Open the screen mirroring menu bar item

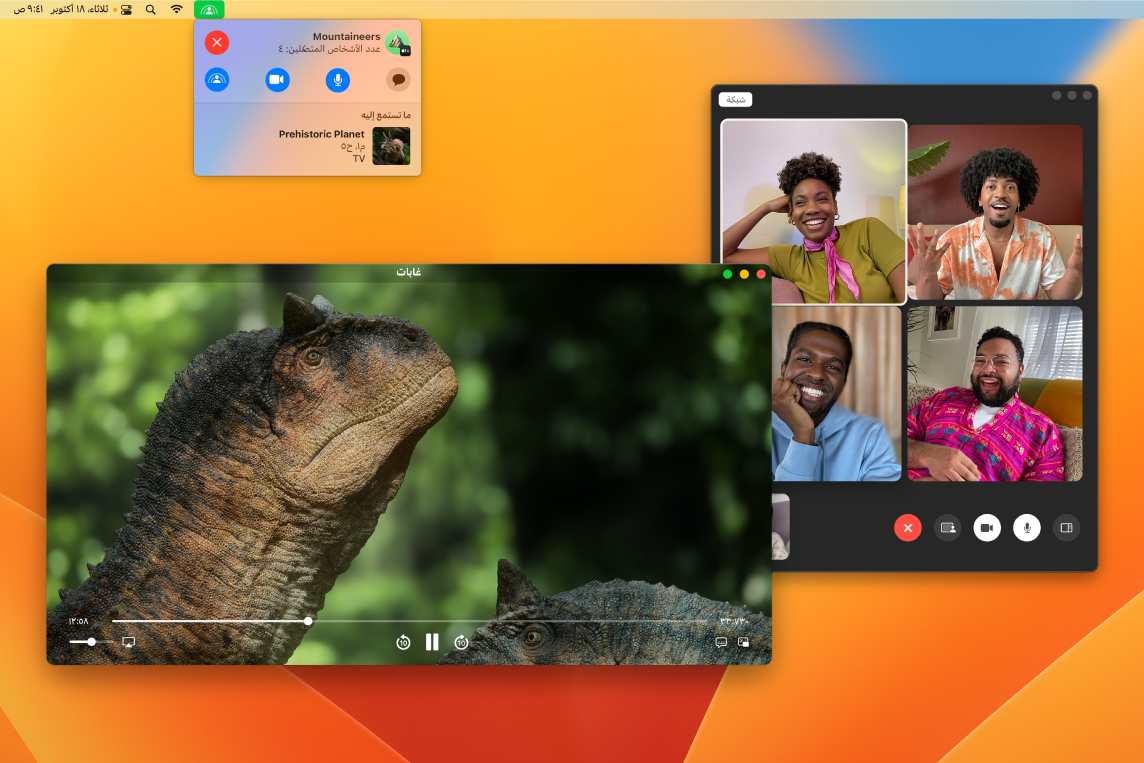coord(126,10)
